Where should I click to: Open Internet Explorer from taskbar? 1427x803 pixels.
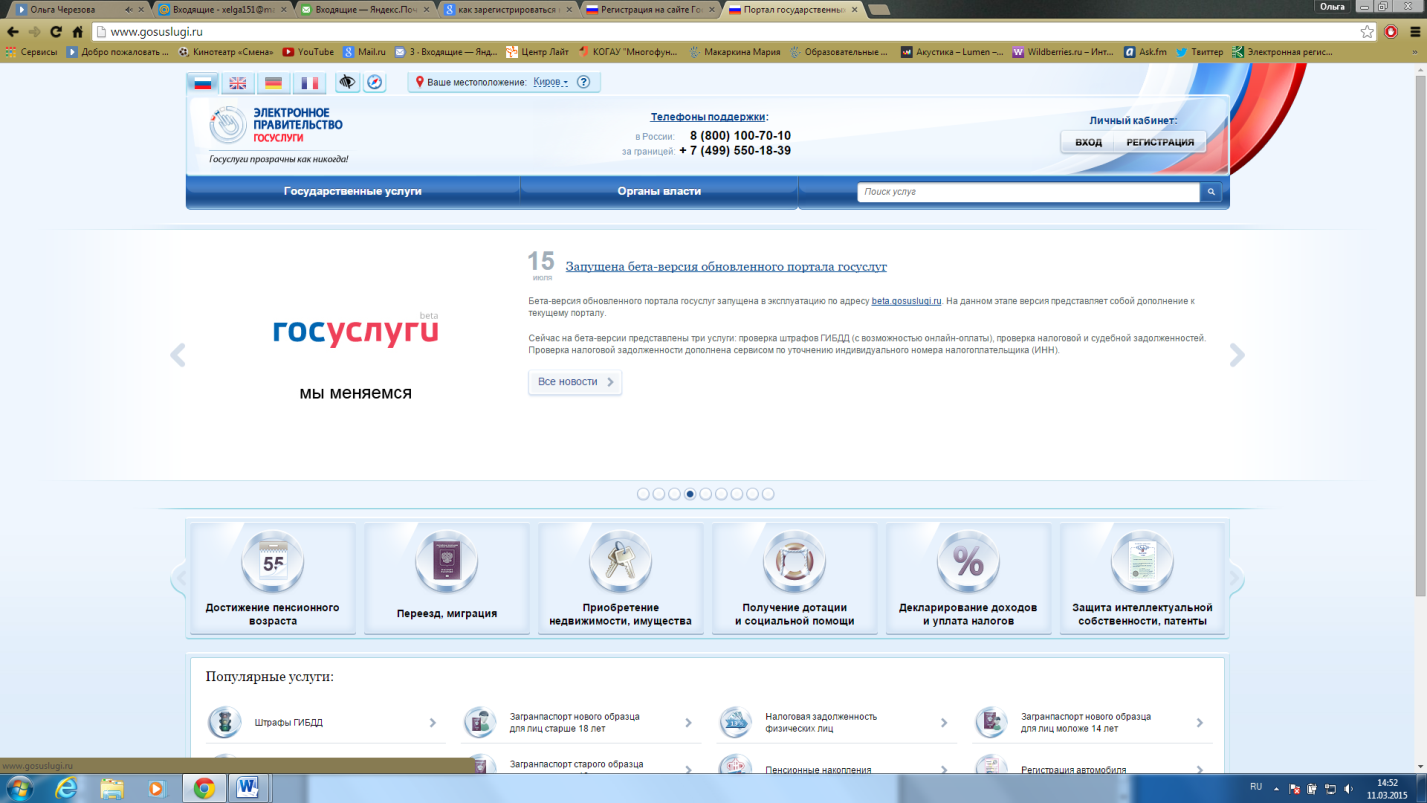pyautogui.click(x=65, y=788)
